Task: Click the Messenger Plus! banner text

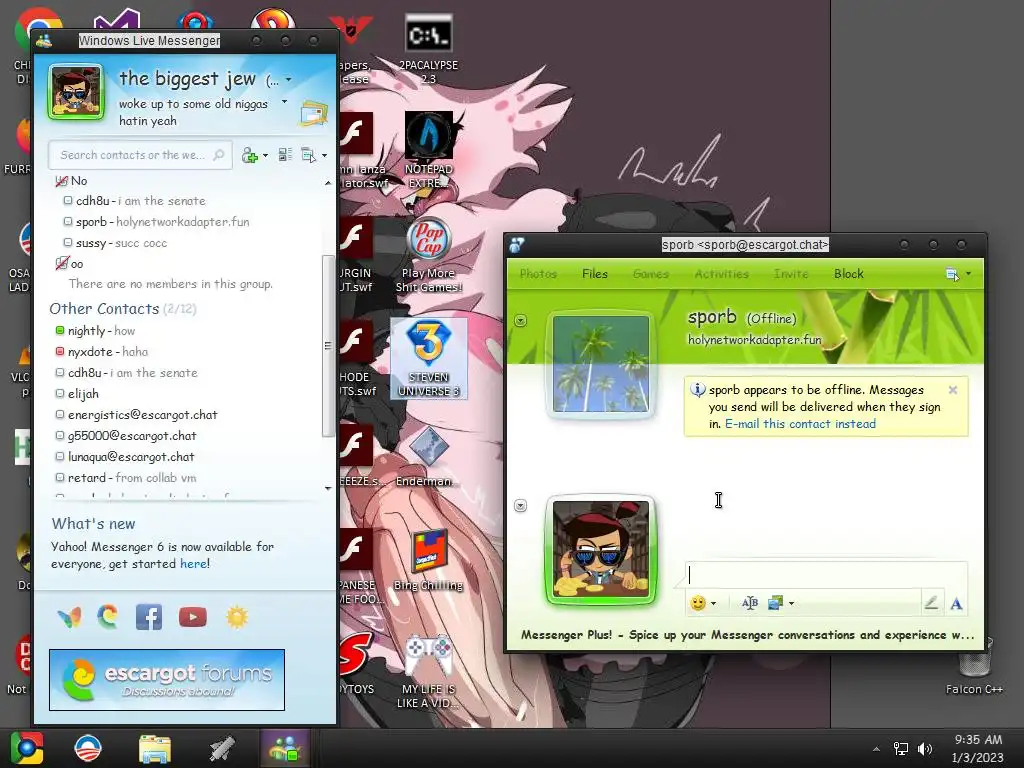Action: pos(747,635)
